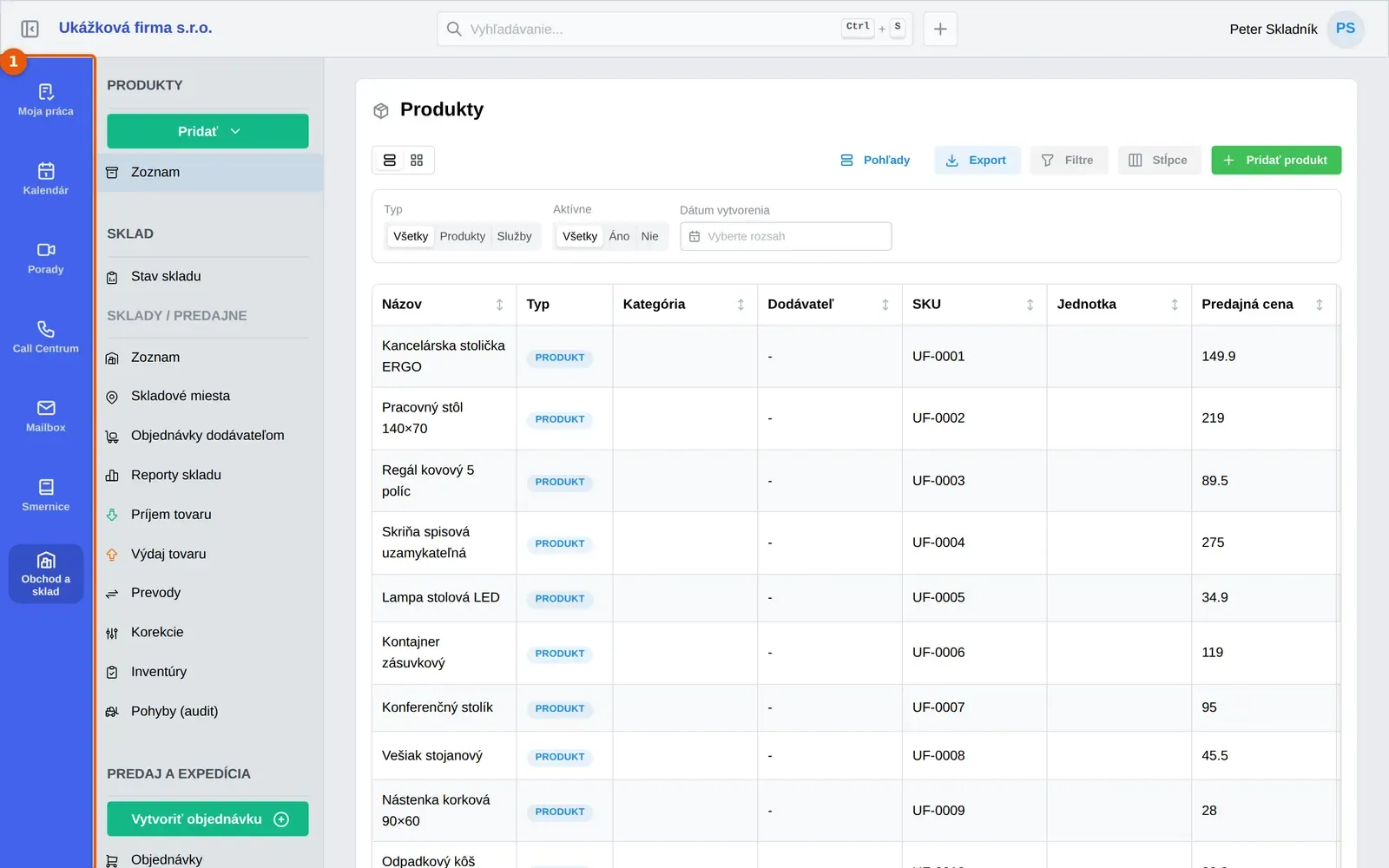Open the Mailbox
The height and width of the screenshot is (868, 1389).
(x=46, y=416)
